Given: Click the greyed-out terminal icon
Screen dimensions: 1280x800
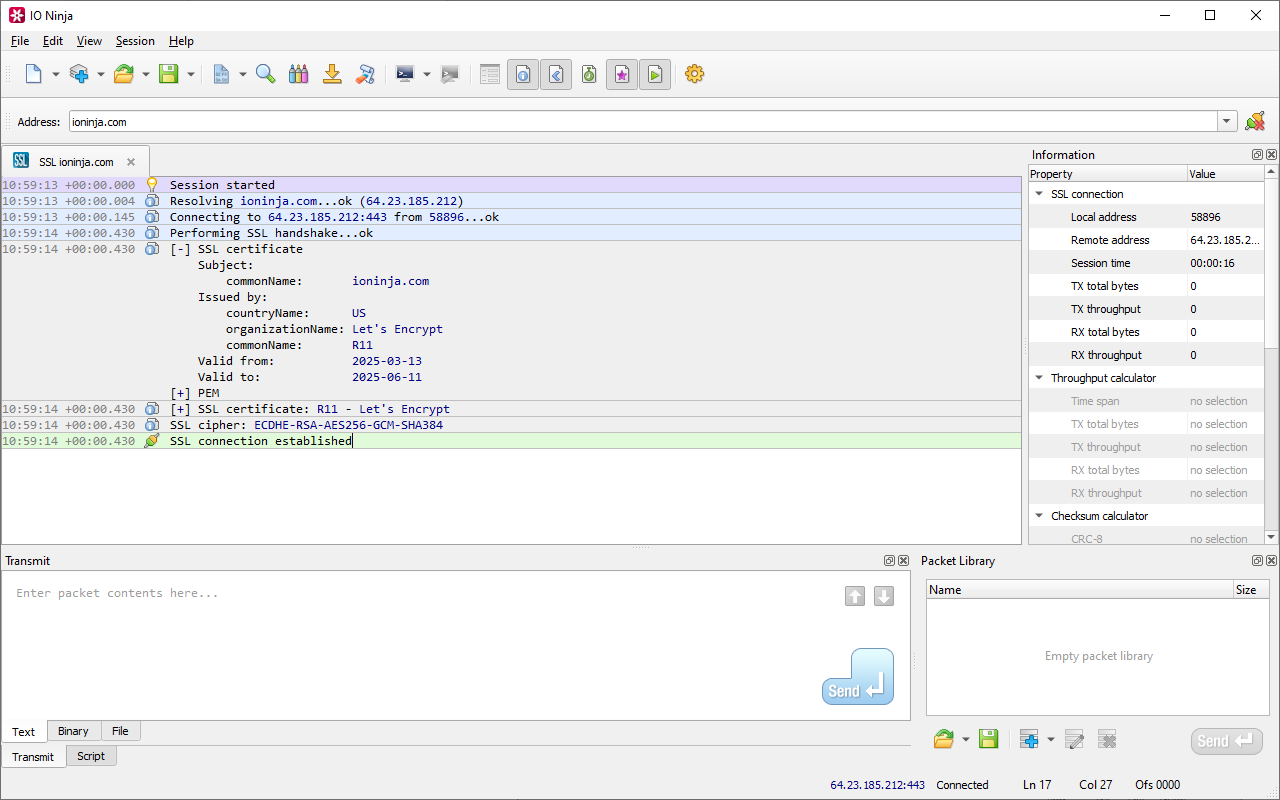Looking at the screenshot, I should (x=450, y=74).
